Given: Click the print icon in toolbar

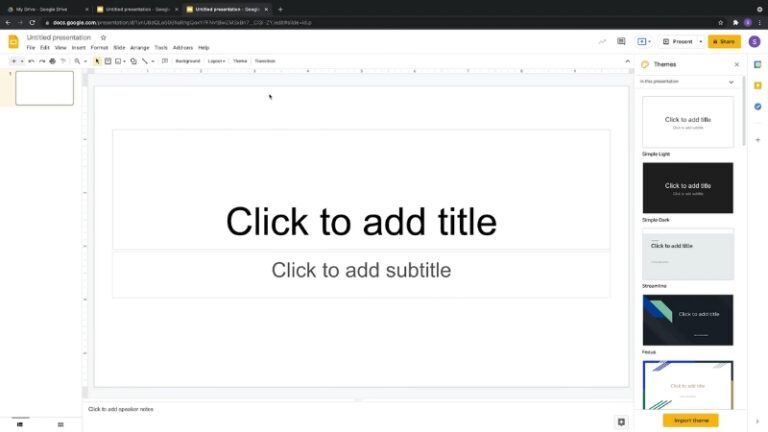Looking at the screenshot, I should tap(52, 61).
